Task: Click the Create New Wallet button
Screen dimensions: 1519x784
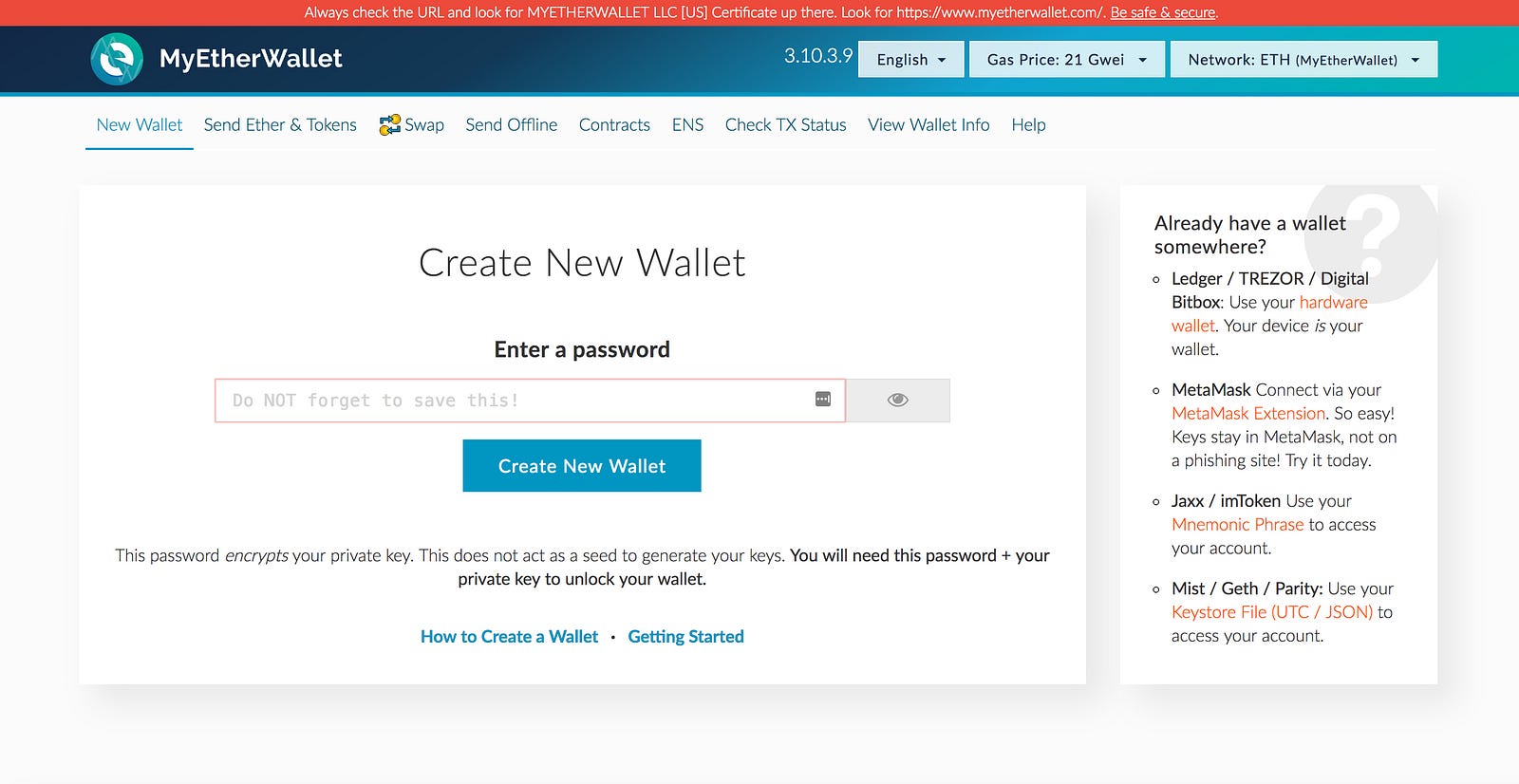Action: 582,466
